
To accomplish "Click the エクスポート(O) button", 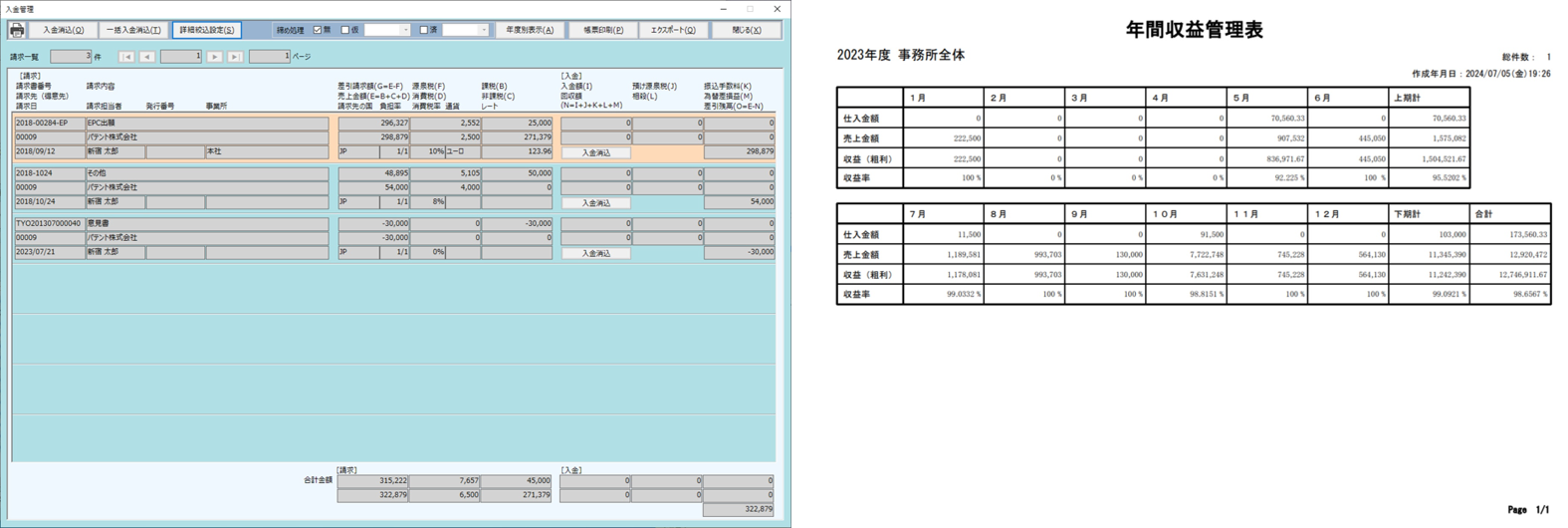I will pyautogui.click(x=673, y=30).
